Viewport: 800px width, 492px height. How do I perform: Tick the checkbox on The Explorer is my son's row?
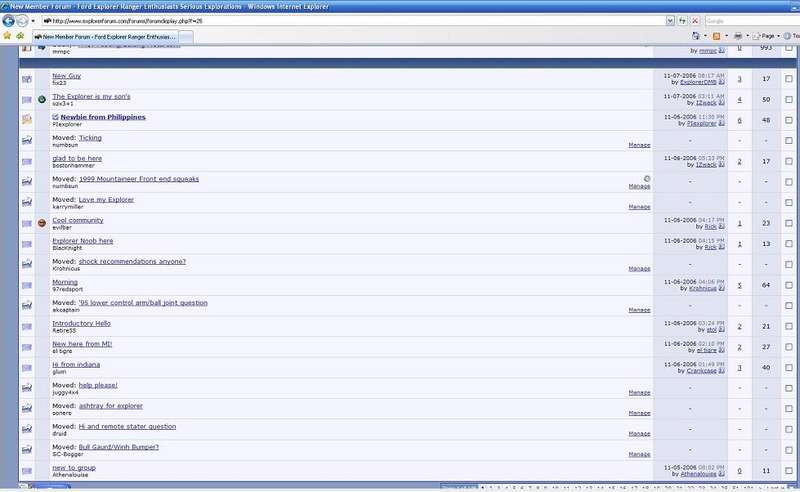tap(789, 100)
